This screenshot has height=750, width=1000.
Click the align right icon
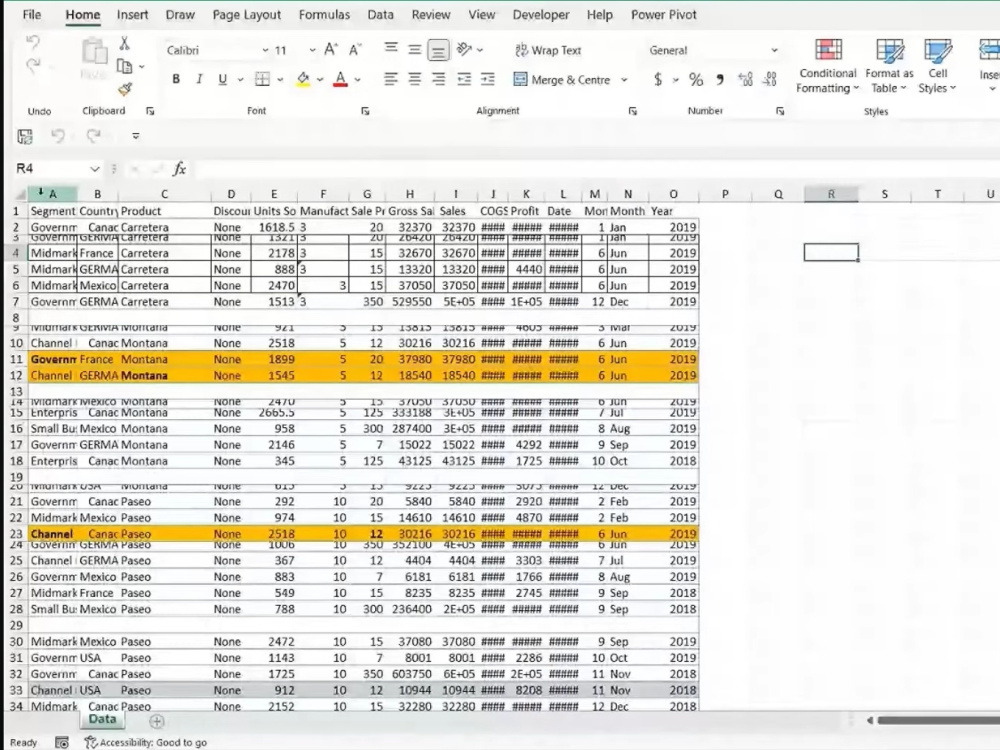click(439, 79)
